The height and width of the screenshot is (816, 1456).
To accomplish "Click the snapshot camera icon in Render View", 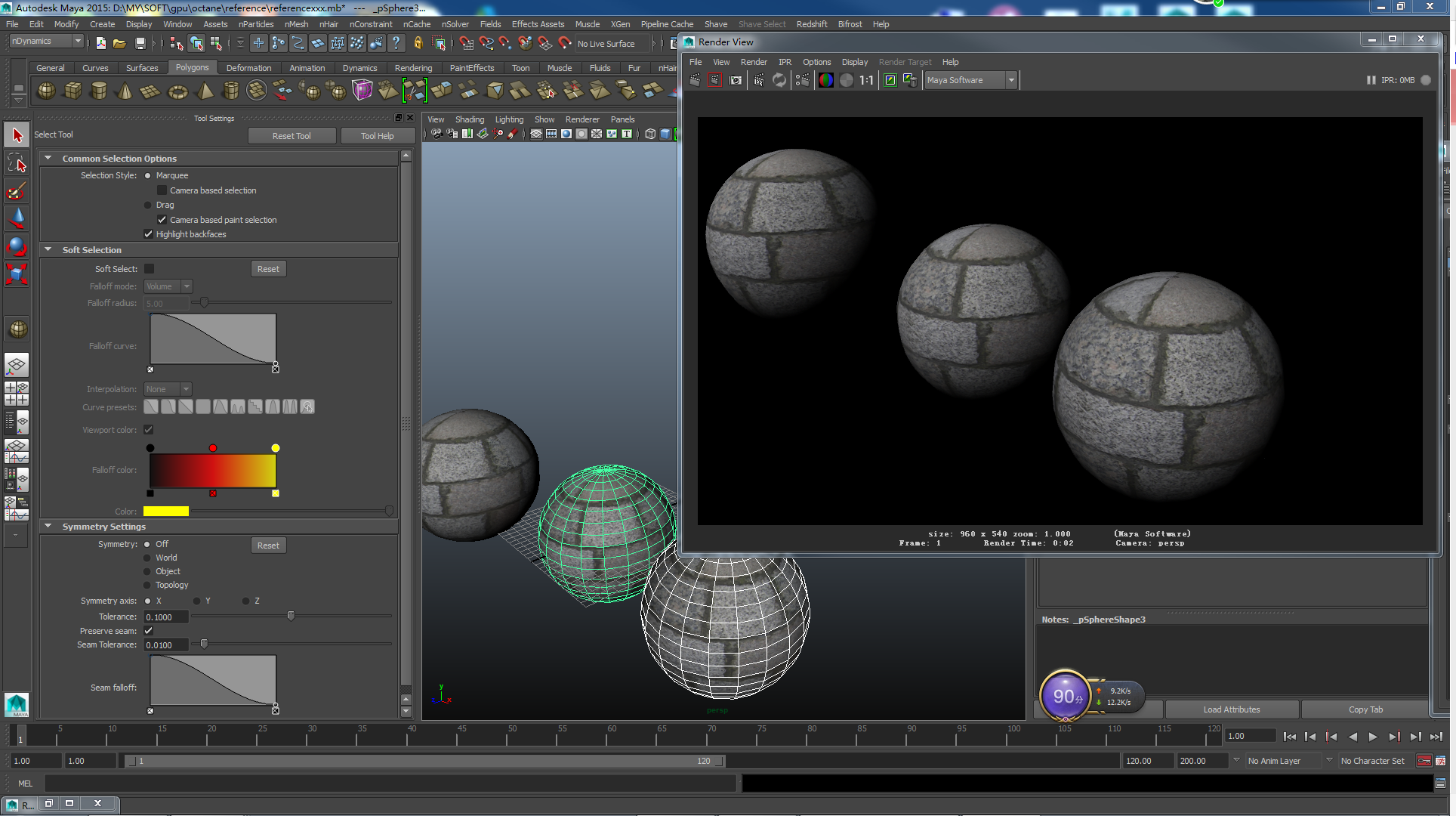I will (x=736, y=80).
